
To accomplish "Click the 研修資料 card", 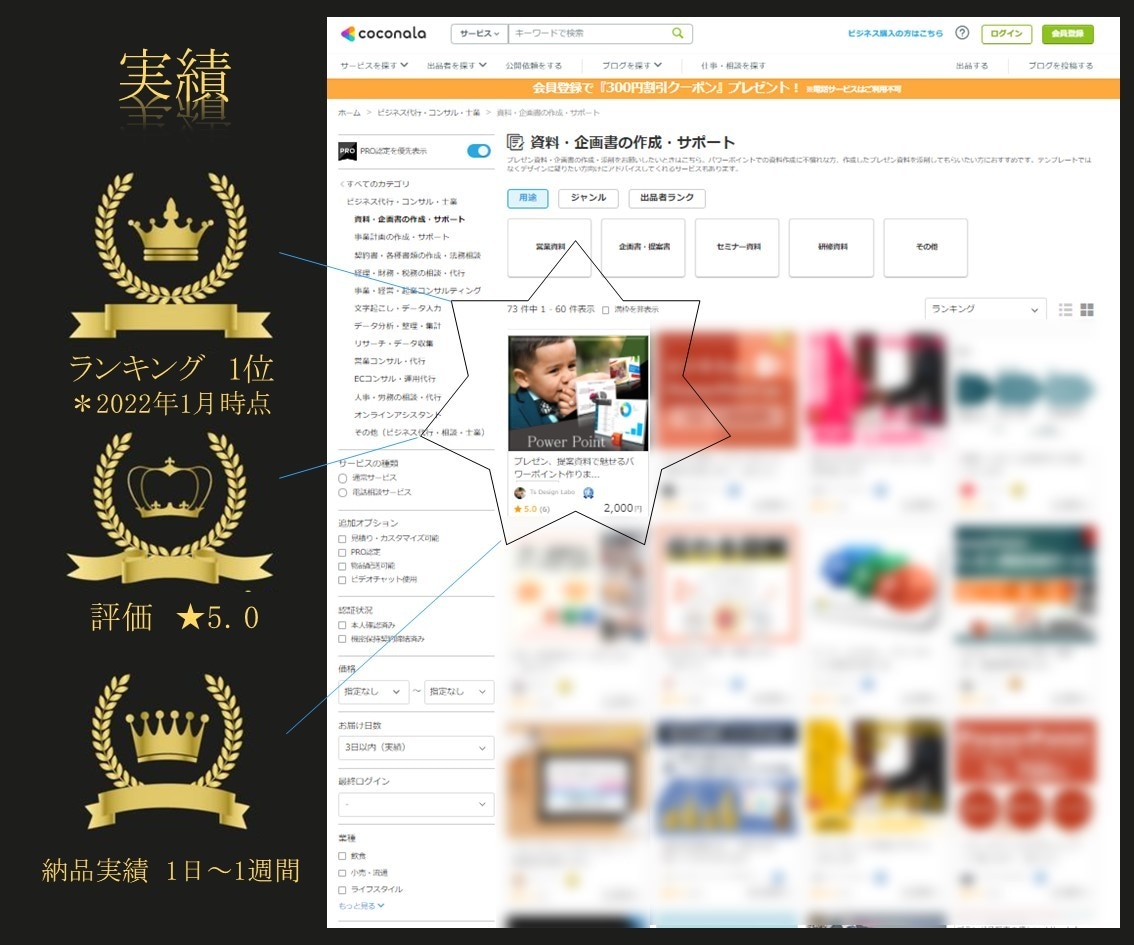I will (x=832, y=247).
